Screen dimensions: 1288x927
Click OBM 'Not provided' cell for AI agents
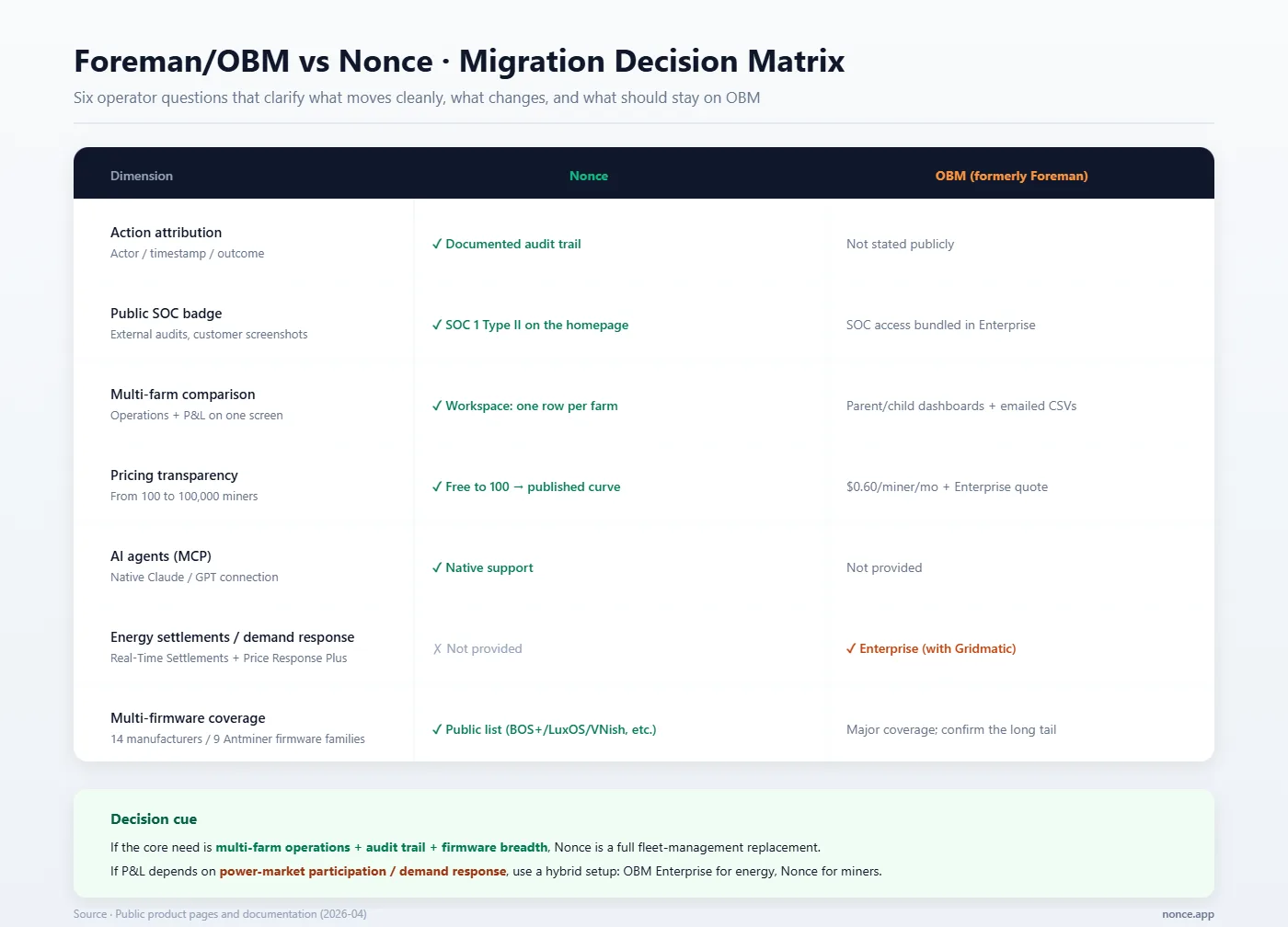(884, 567)
